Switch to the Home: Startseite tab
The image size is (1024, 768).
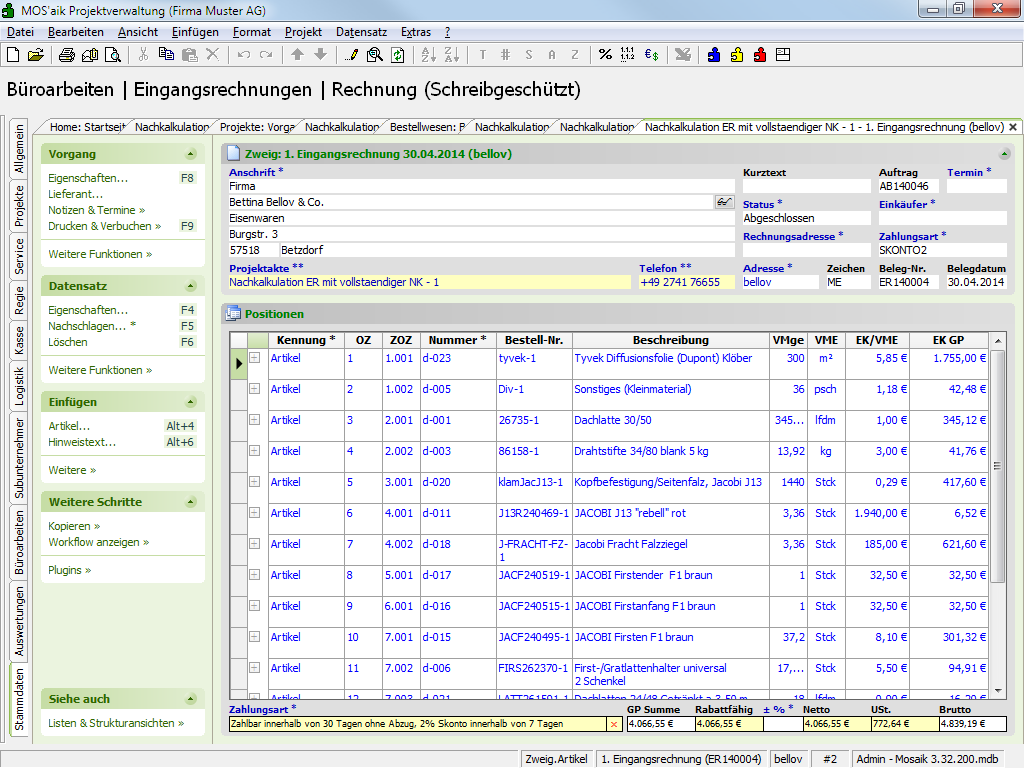[86, 128]
